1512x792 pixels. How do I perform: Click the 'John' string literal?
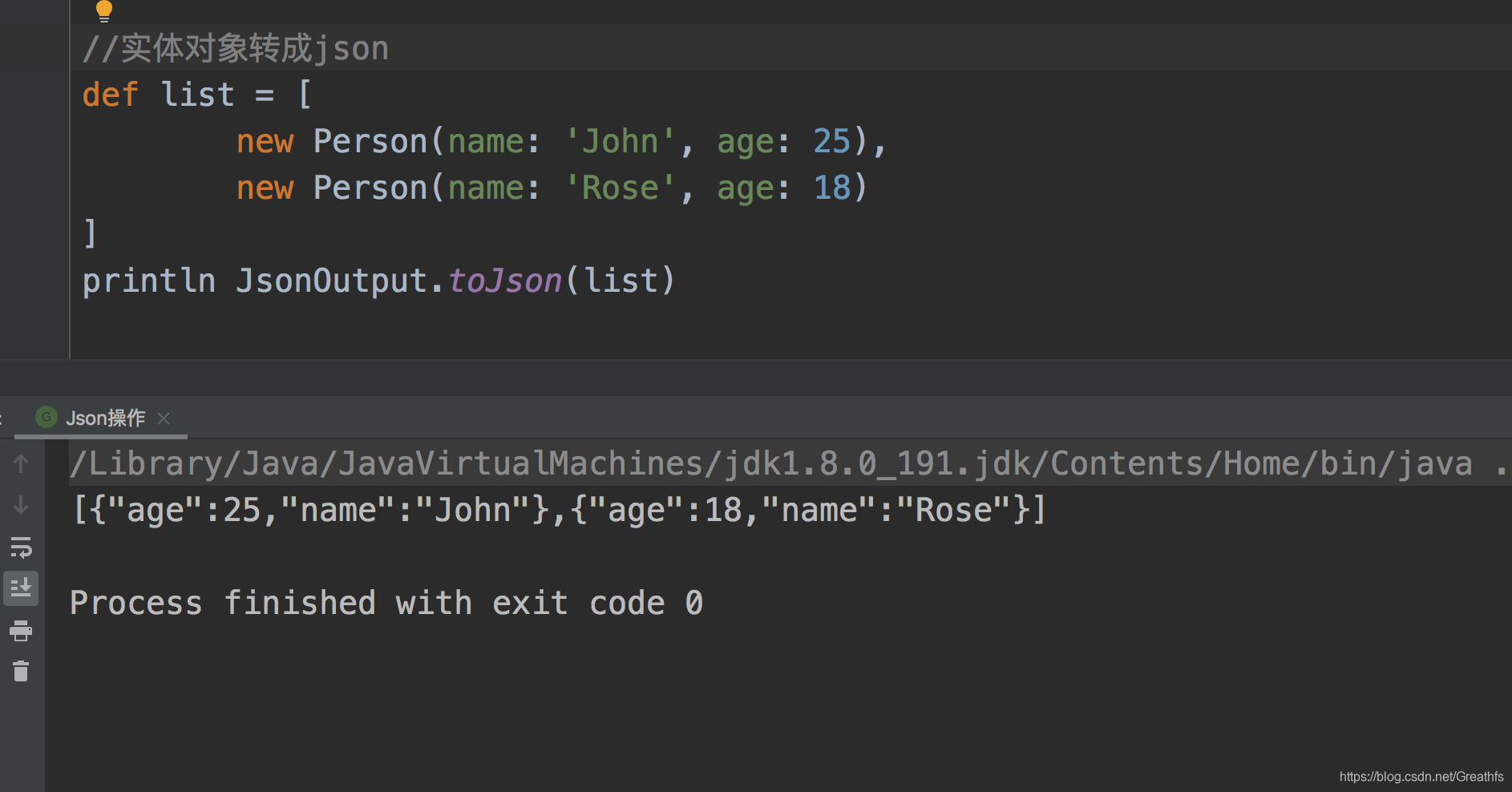[620, 141]
